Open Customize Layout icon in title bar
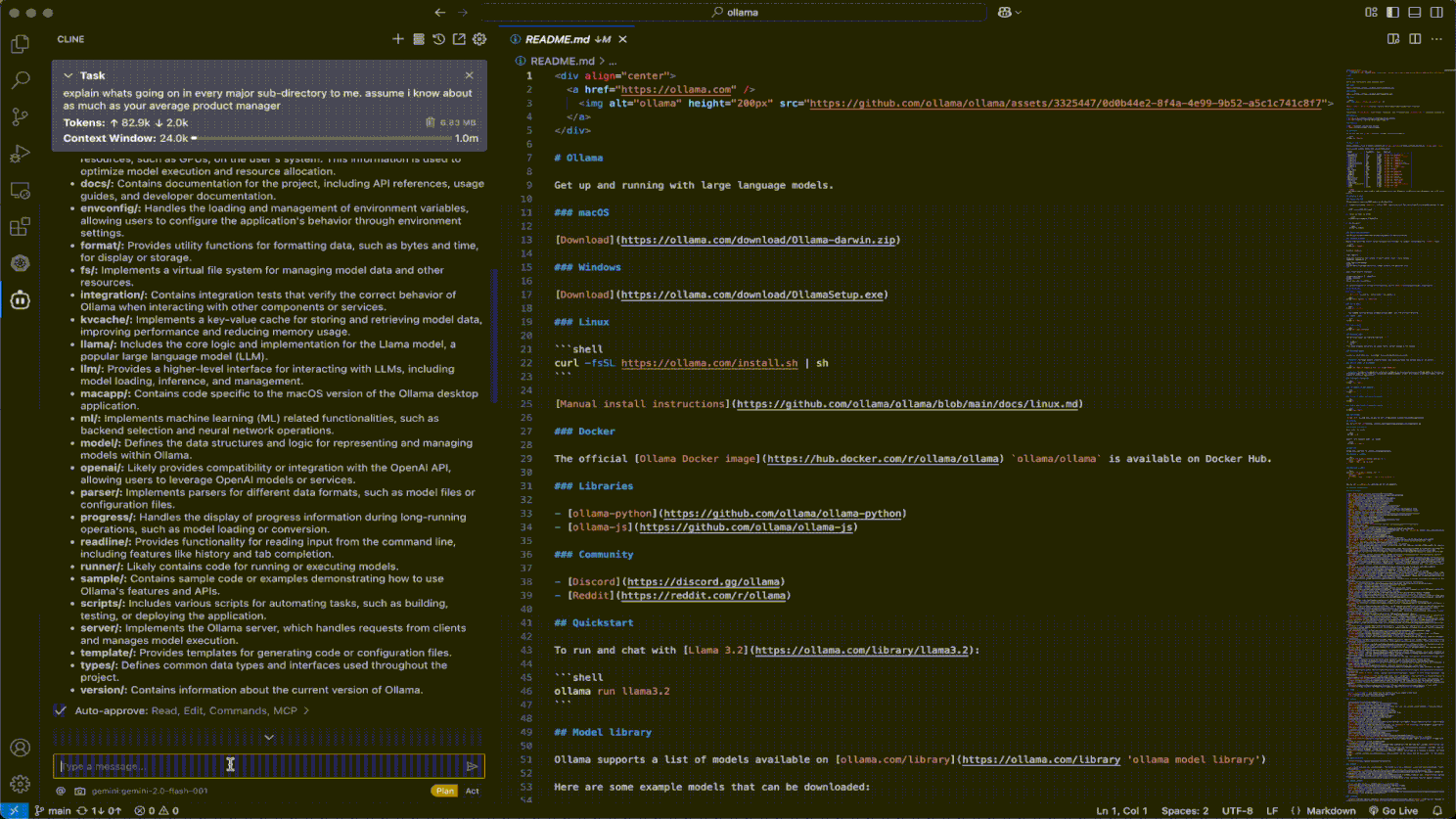1456x819 pixels. coord(1371,13)
